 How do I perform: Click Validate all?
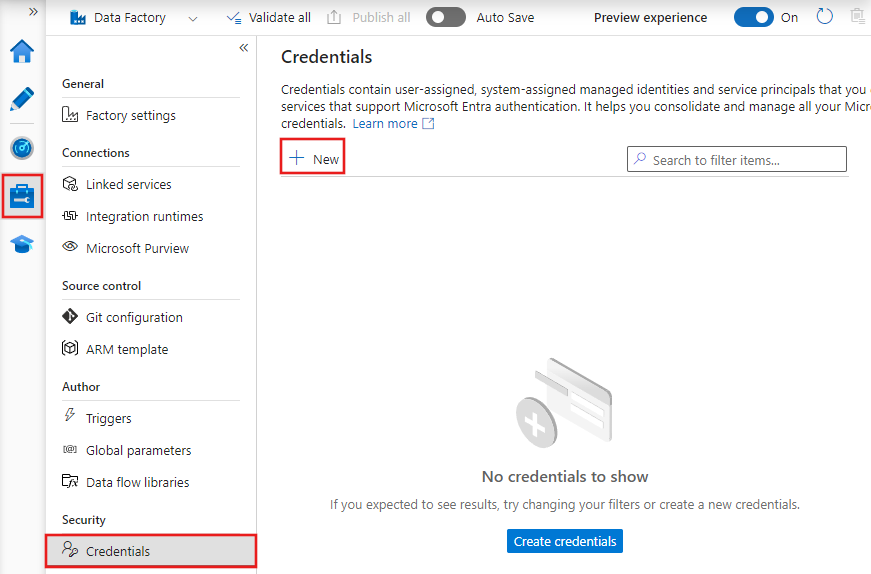[268, 18]
